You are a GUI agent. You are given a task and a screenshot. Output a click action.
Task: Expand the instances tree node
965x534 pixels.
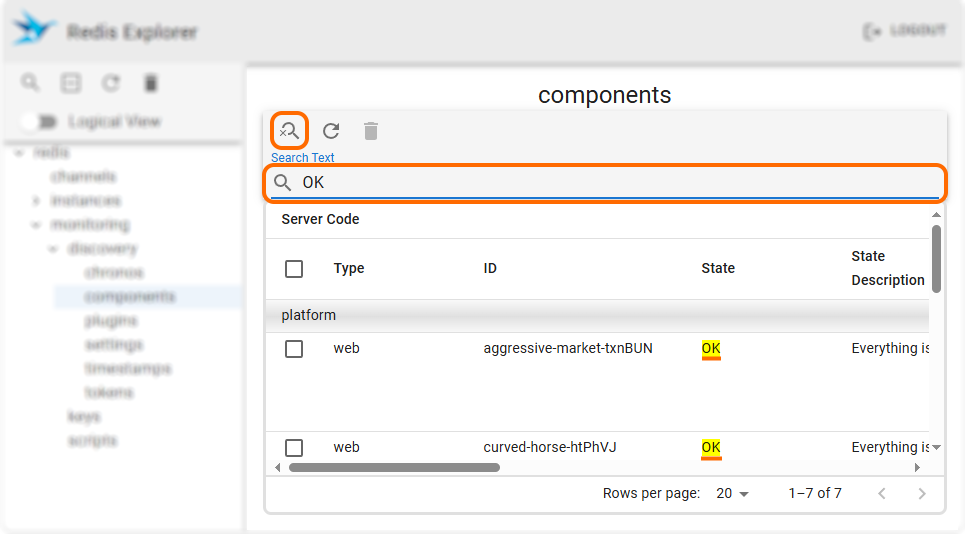click(x=37, y=201)
